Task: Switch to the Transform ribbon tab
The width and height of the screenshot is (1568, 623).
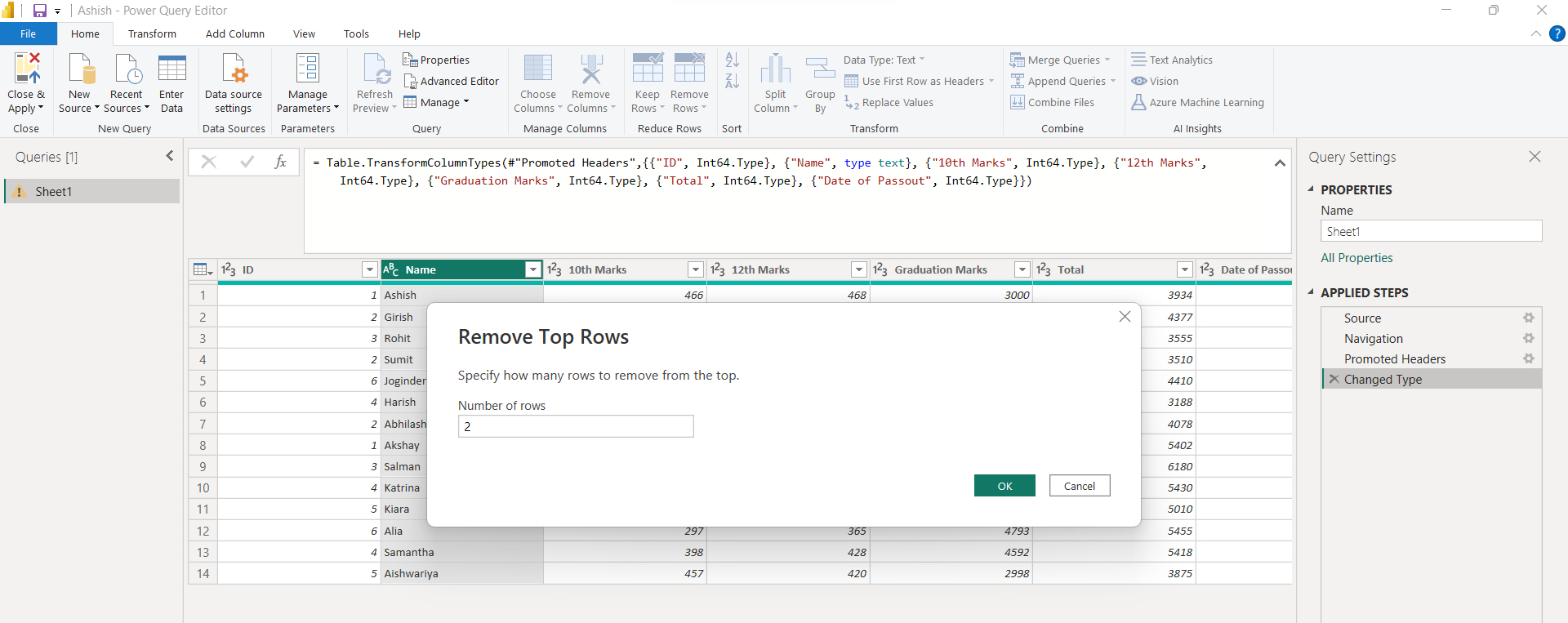Action: [x=152, y=33]
